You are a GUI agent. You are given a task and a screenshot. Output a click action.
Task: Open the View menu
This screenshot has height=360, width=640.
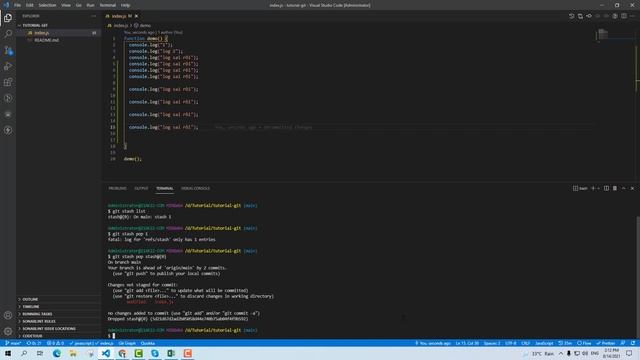66,5
